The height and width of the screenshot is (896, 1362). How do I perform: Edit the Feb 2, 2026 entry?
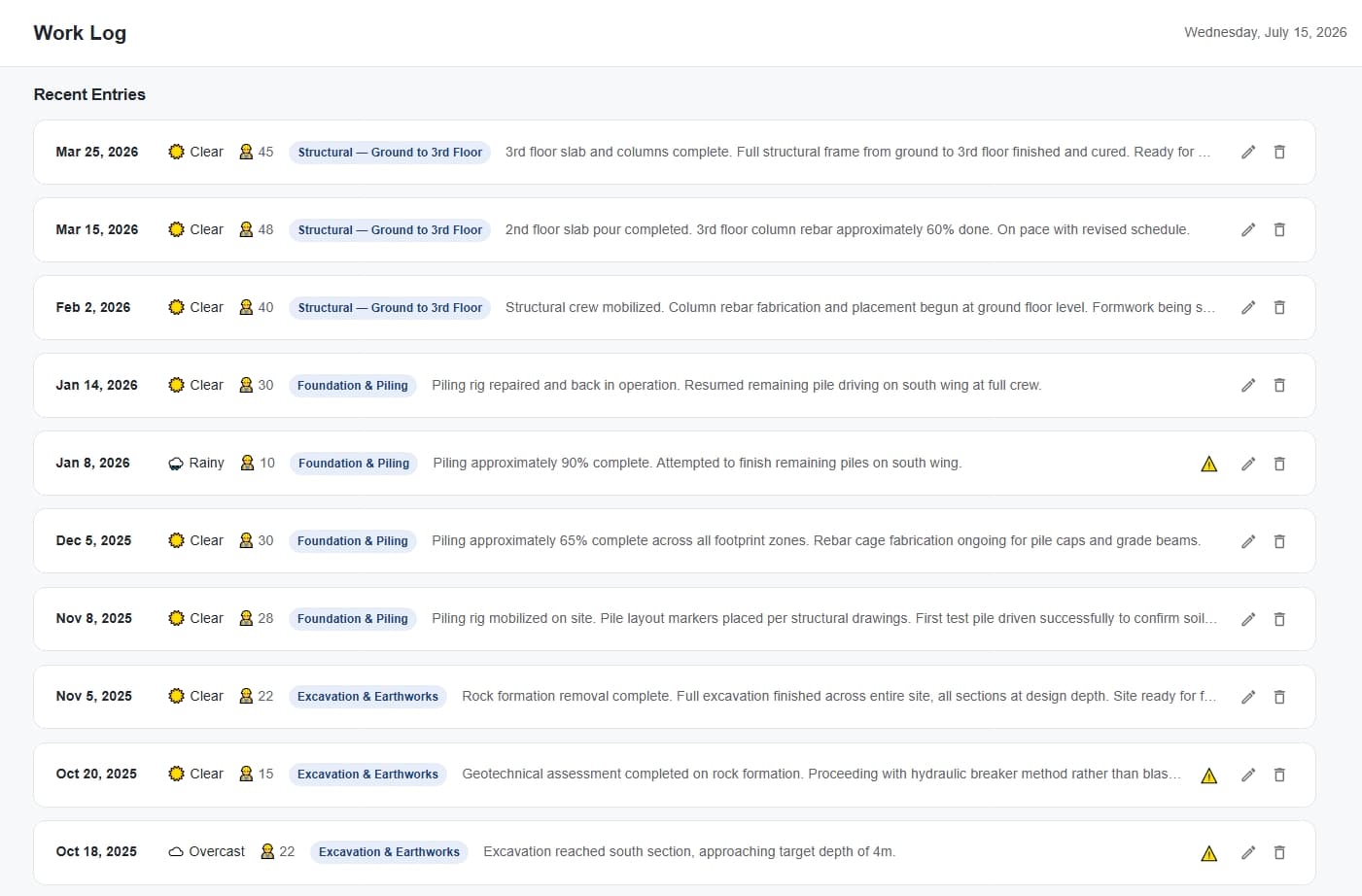[1248, 308]
